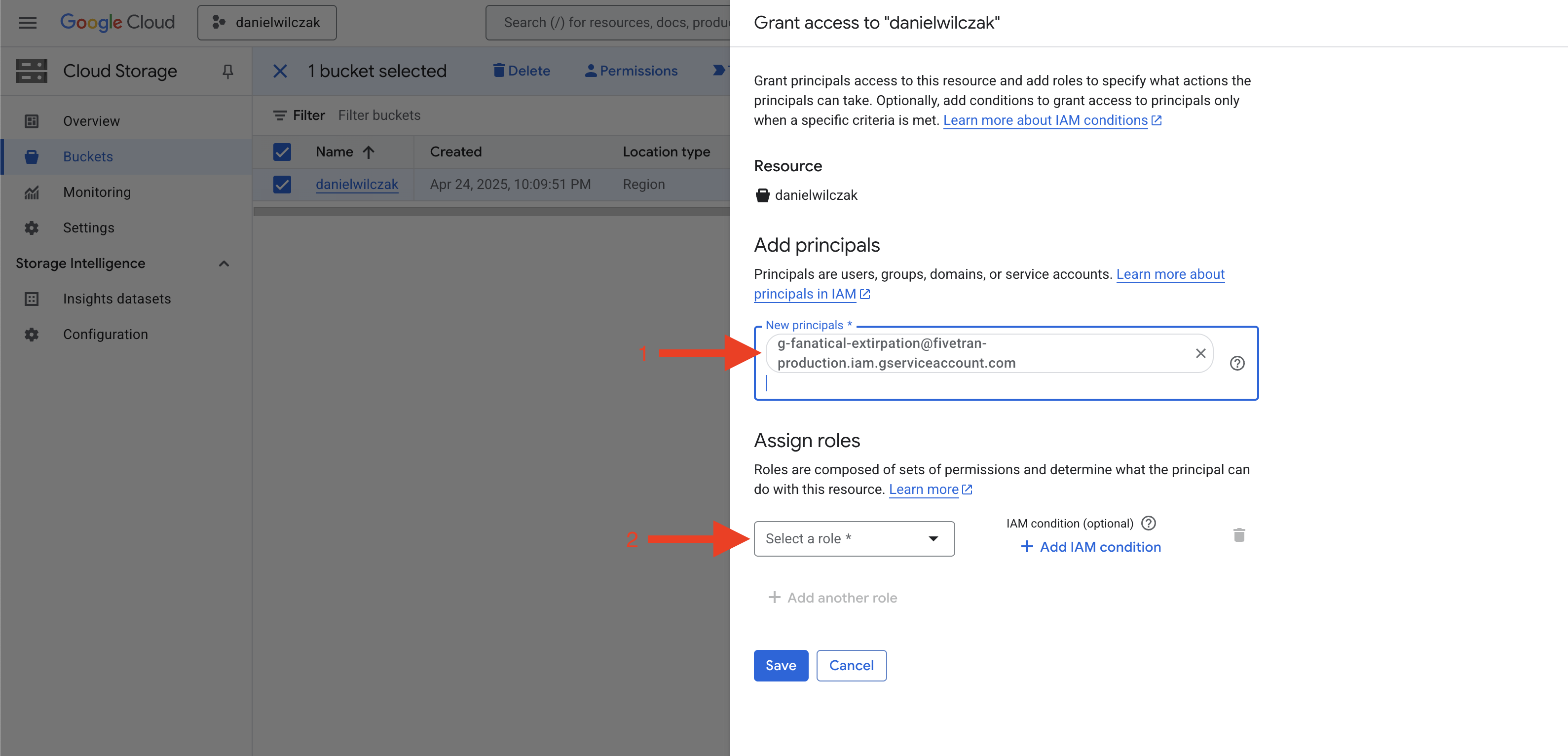
Task: Focus the resource search bar
Action: 609,23
